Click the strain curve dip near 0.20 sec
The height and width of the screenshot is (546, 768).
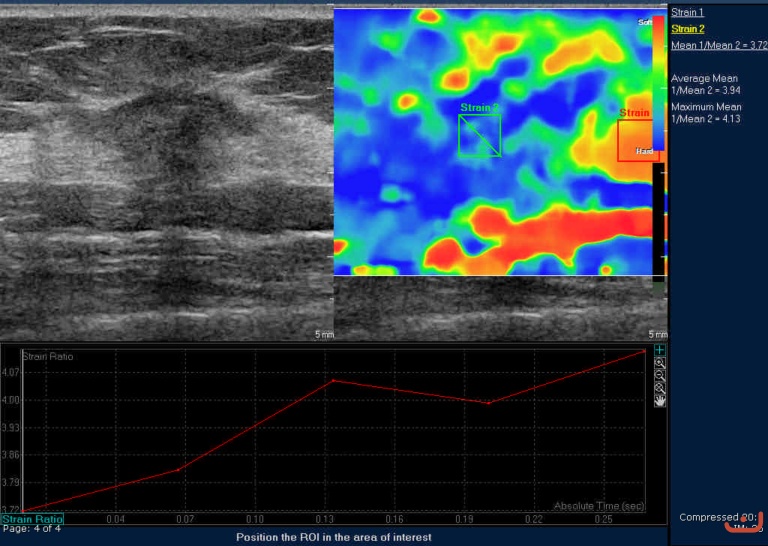[487, 403]
